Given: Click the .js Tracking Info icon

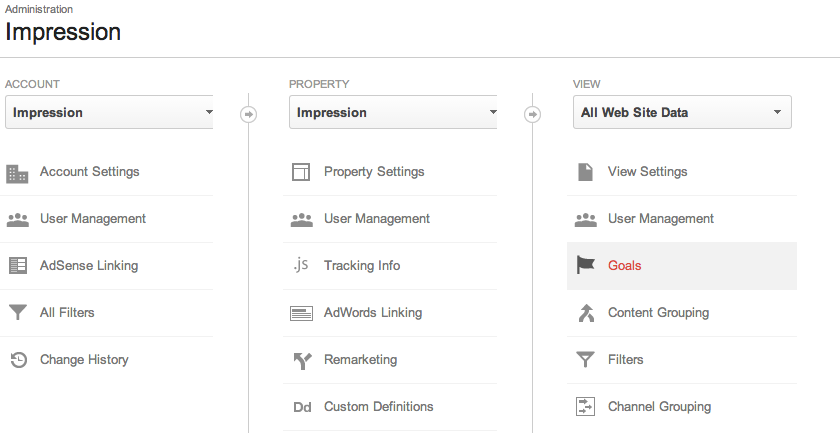Looking at the screenshot, I should (301, 266).
